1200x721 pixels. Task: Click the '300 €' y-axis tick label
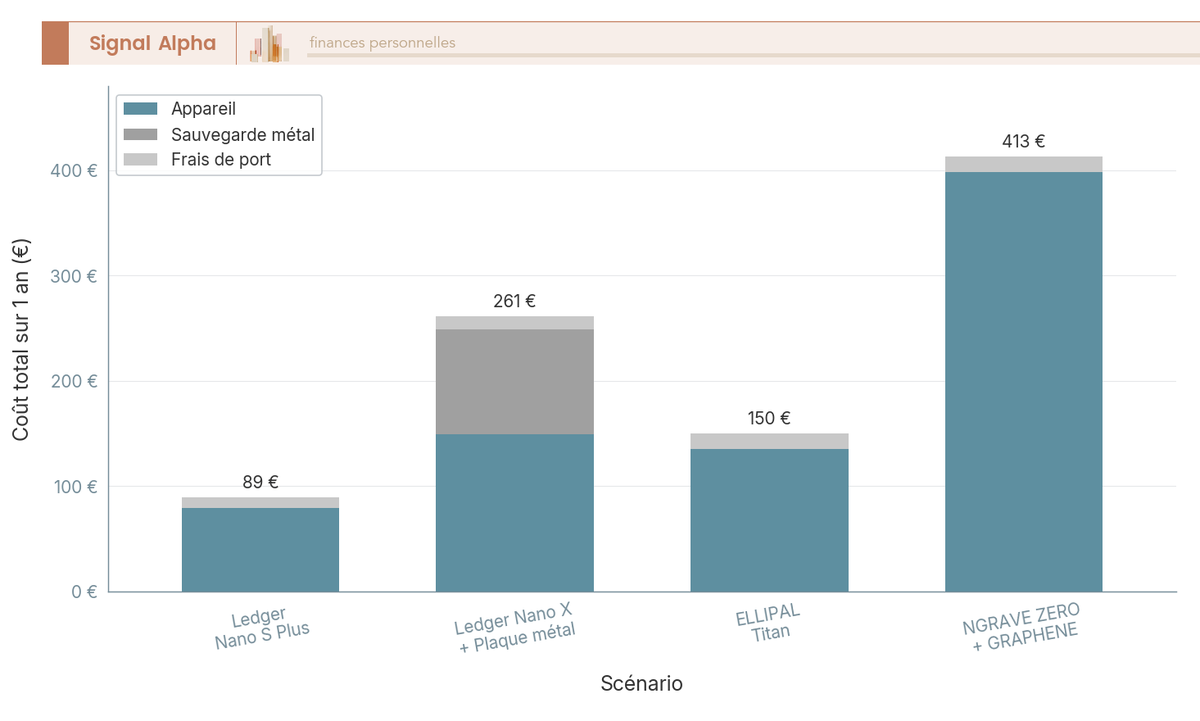[73, 276]
